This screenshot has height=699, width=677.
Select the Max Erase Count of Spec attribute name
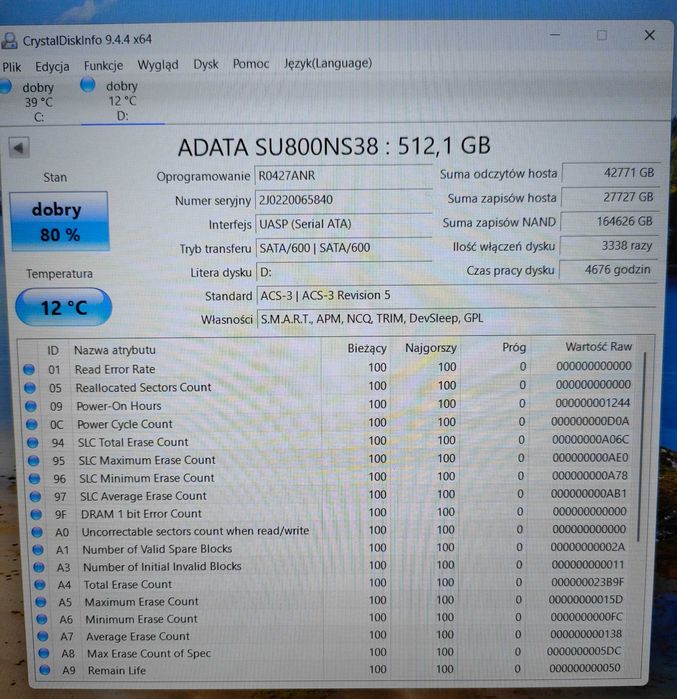(x=149, y=654)
